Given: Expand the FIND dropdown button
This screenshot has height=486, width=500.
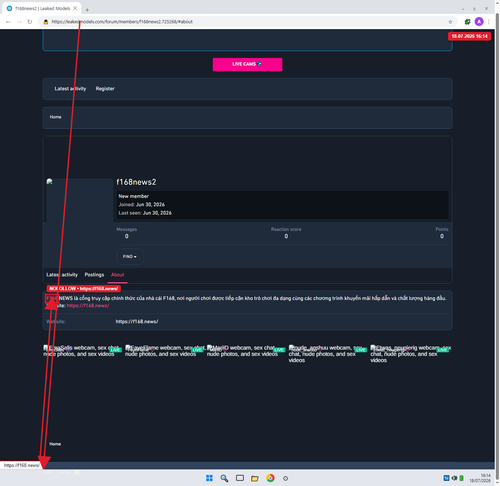Looking at the screenshot, I should (130, 256).
